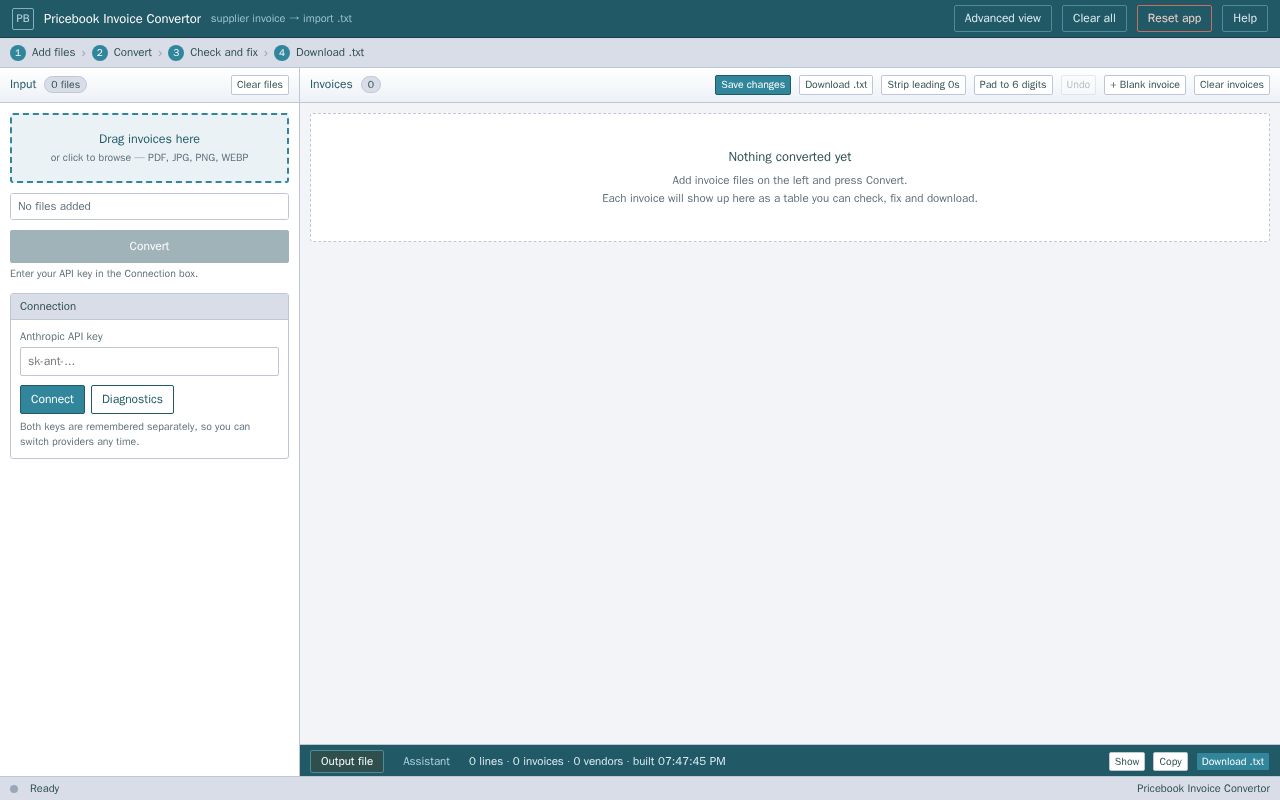The height and width of the screenshot is (800, 1280).
Task: Click the Invoices count badge
Action: pos(371,85)
